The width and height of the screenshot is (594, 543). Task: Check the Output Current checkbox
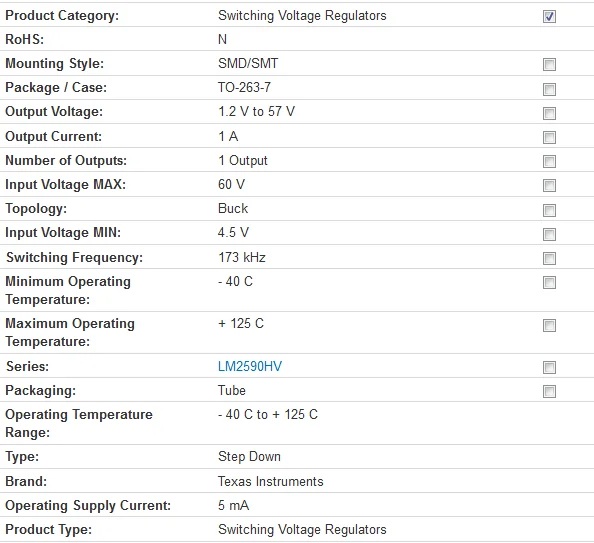pos(549,138)
